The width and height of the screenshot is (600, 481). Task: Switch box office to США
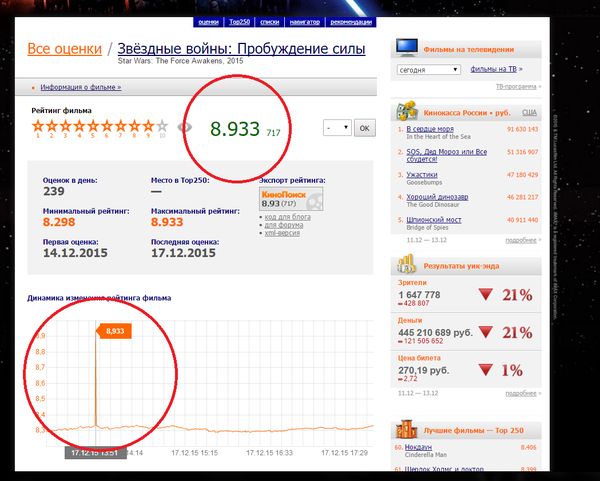pyautogui.click(x=530, y=113)
